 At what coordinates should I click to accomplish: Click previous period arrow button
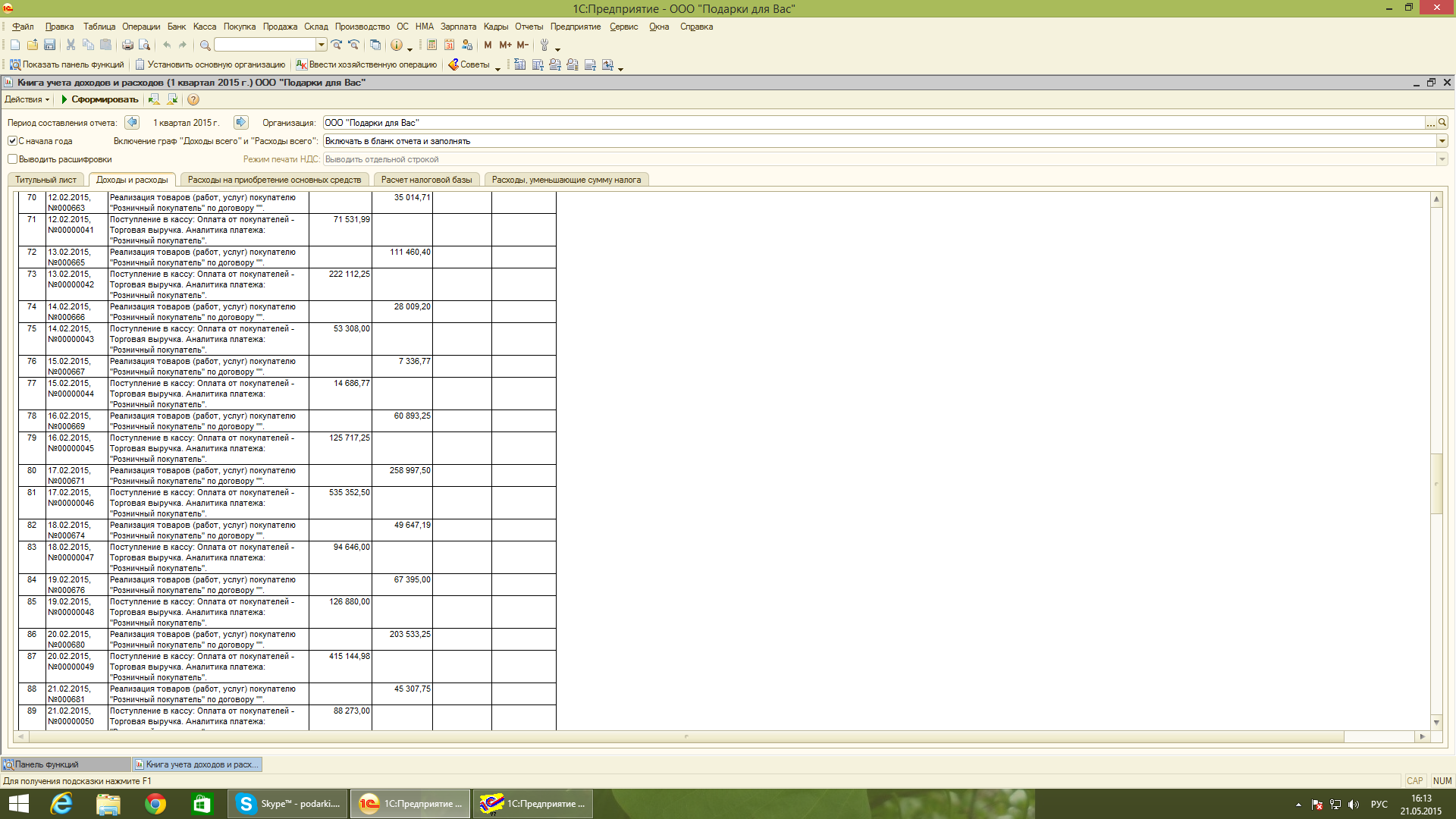coord(132,122)
